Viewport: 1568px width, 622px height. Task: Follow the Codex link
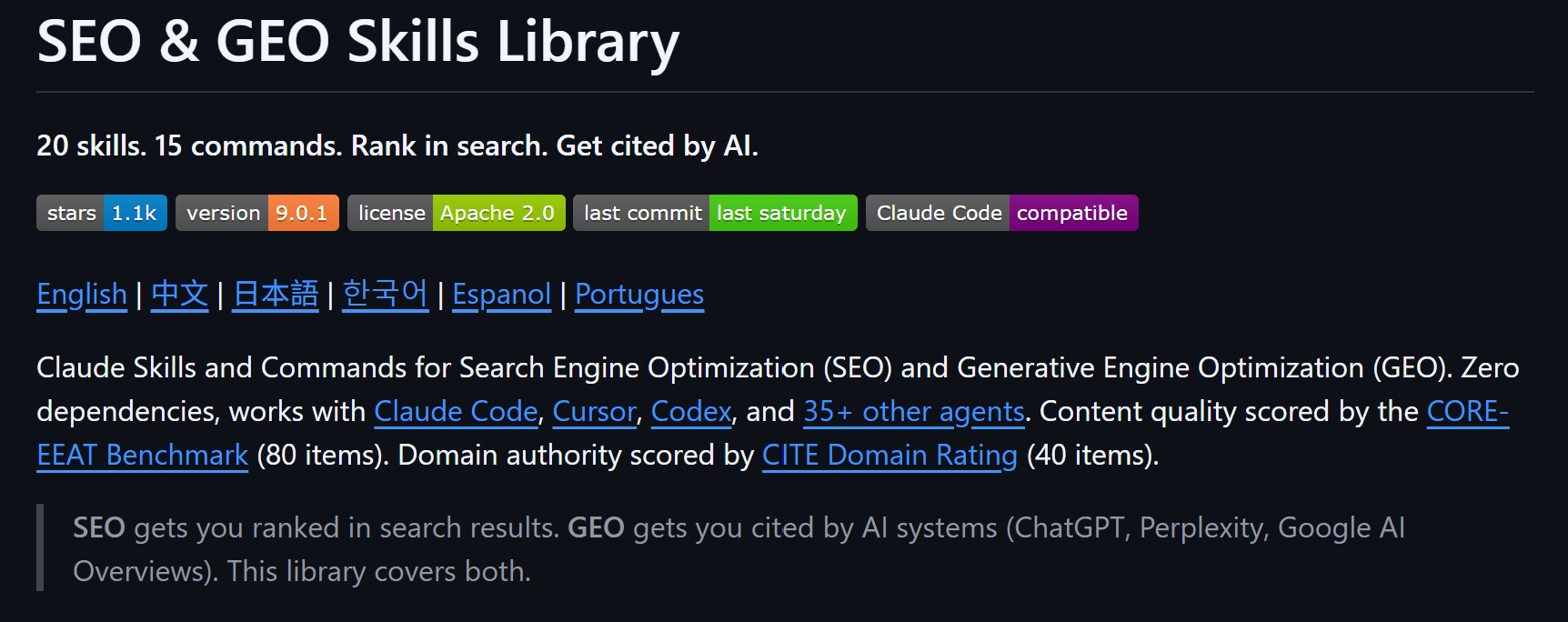coord(691,412)
